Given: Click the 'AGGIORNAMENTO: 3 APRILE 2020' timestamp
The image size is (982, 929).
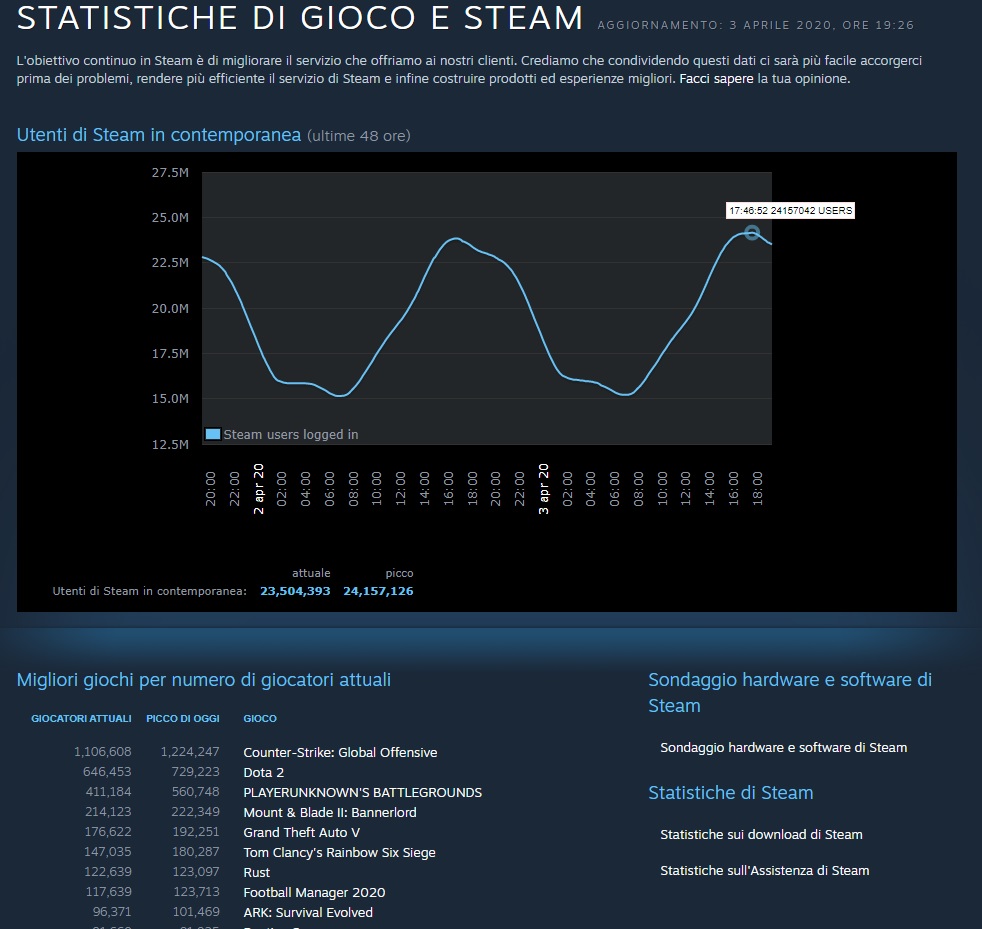Looking at the screenshot, I should (756, 26).
